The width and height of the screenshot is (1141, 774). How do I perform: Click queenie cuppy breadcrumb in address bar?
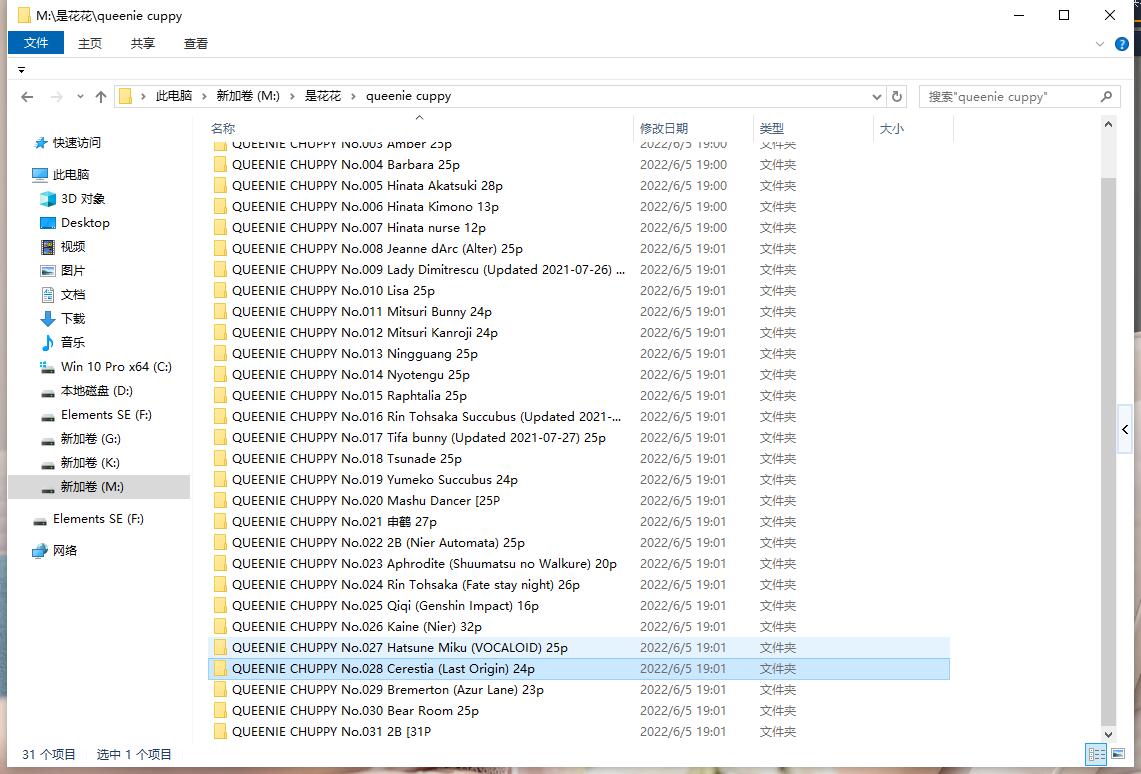tap(408, 96)
